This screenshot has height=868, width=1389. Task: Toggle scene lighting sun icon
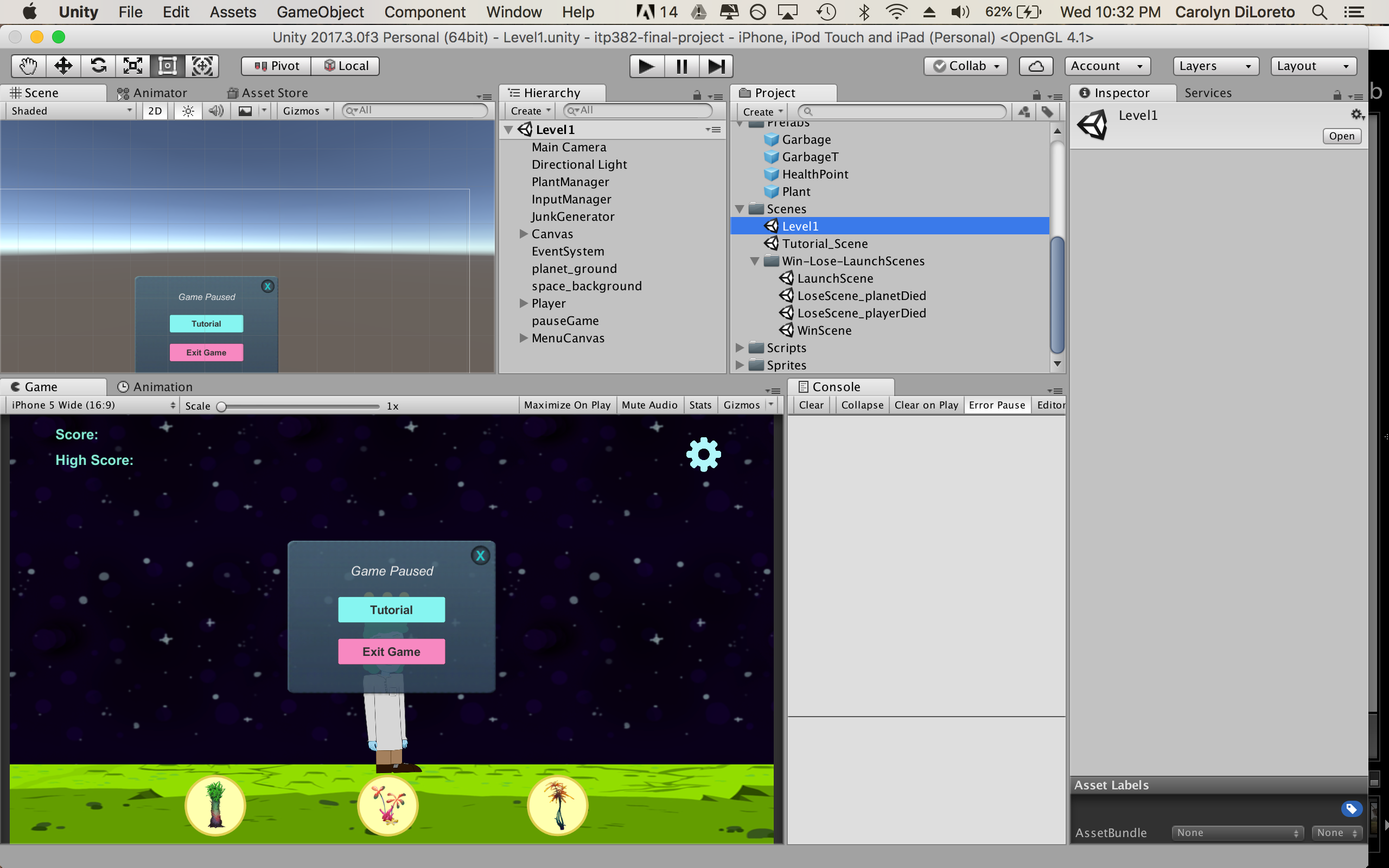click(188, 111)
